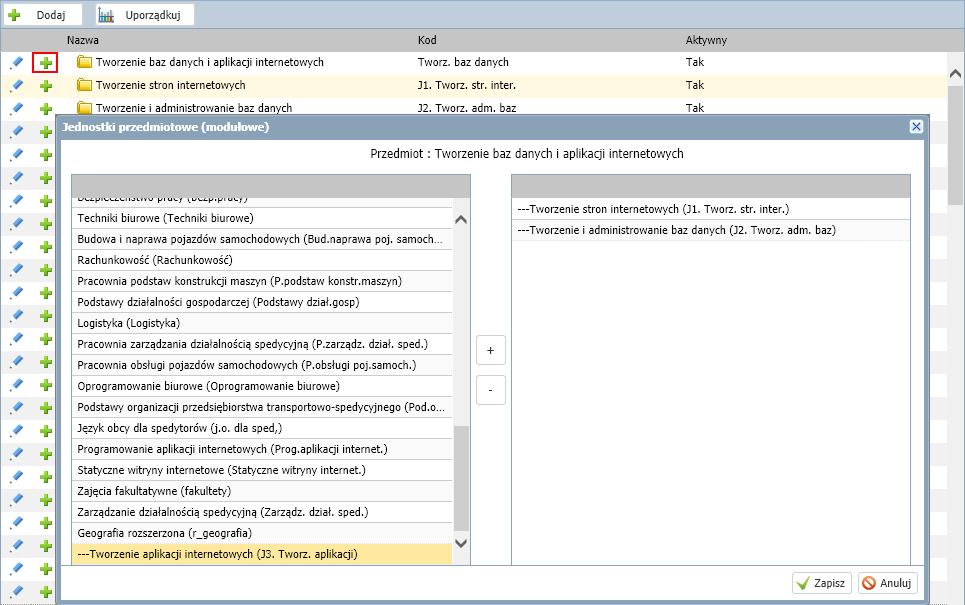
Task: Click the J2. Tworz. adm. baz code cell
Action: point(466,108)
